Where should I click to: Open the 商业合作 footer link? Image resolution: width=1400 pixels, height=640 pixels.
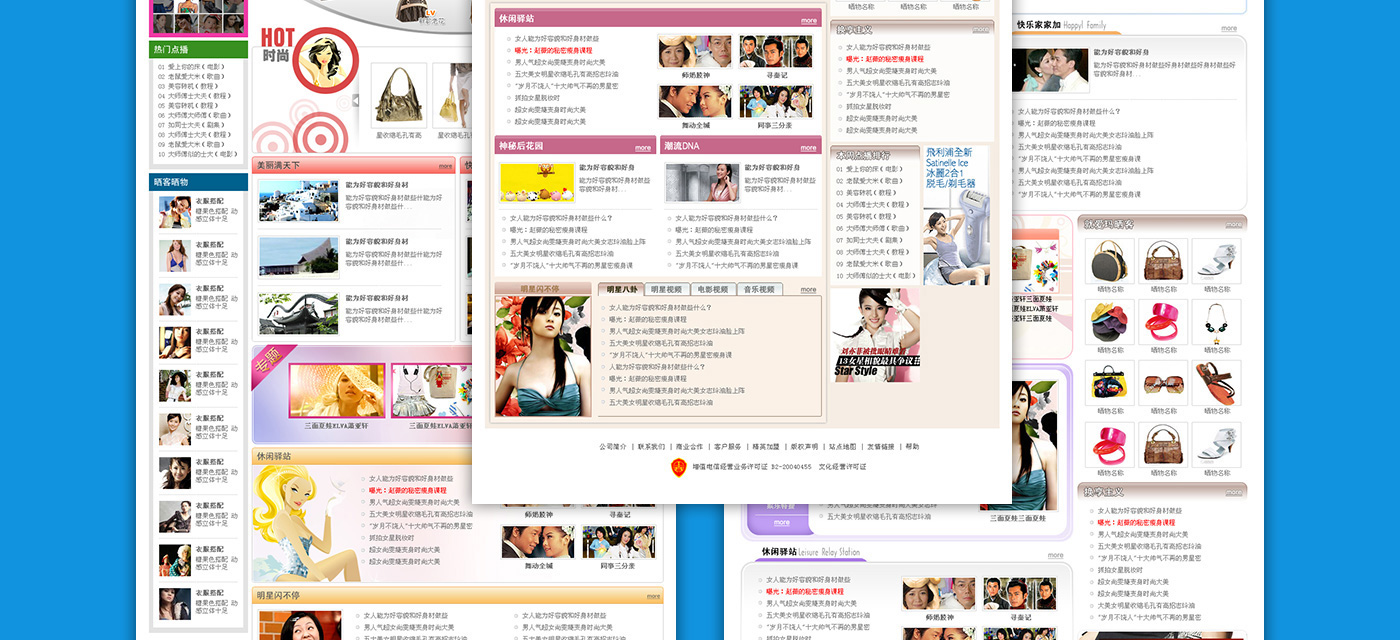689,447
